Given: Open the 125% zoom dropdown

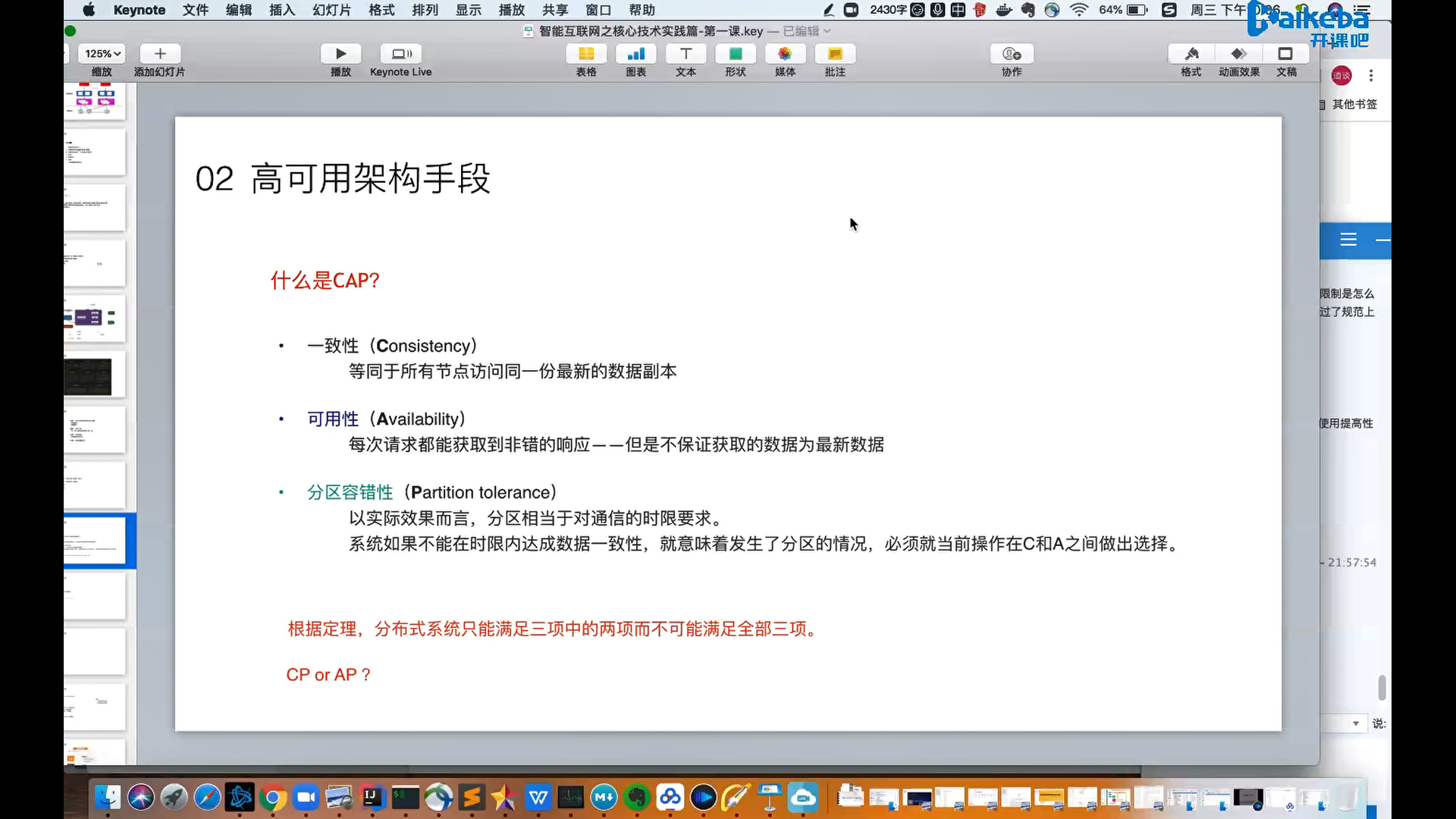Looking at the screenshot, I should click(x=102, y=54).
